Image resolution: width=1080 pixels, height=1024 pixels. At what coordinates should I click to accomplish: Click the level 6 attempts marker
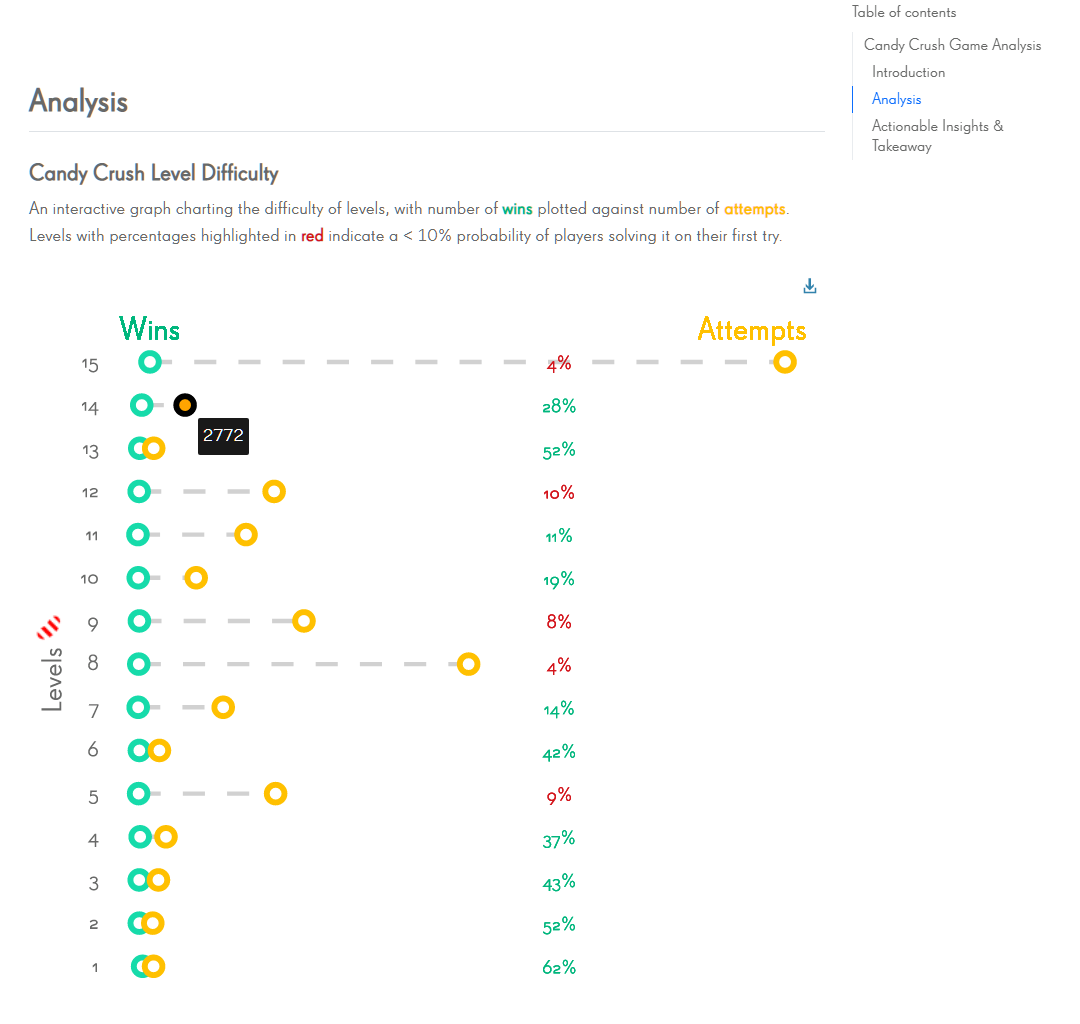point(159,751)
